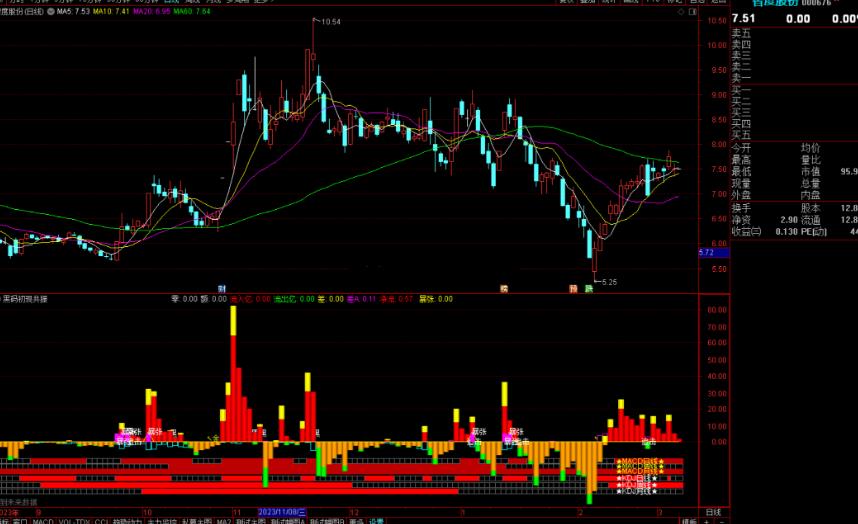Screen dimensions: 858x524
Task: Click the 差: 0.00 indicator value
Action: click(331, 299)
